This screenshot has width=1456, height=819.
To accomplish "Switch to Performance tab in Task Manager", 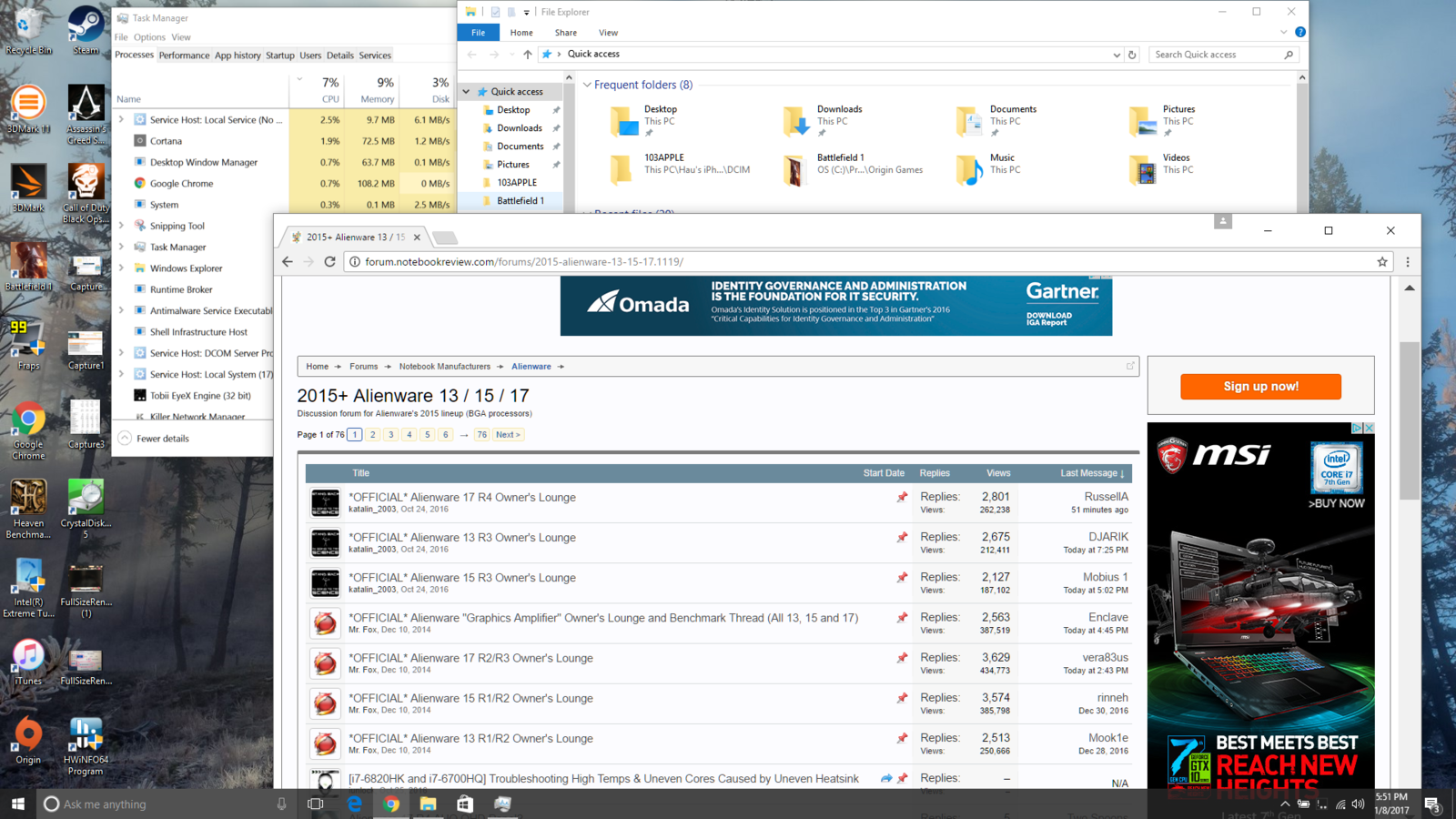I will 184,56.
